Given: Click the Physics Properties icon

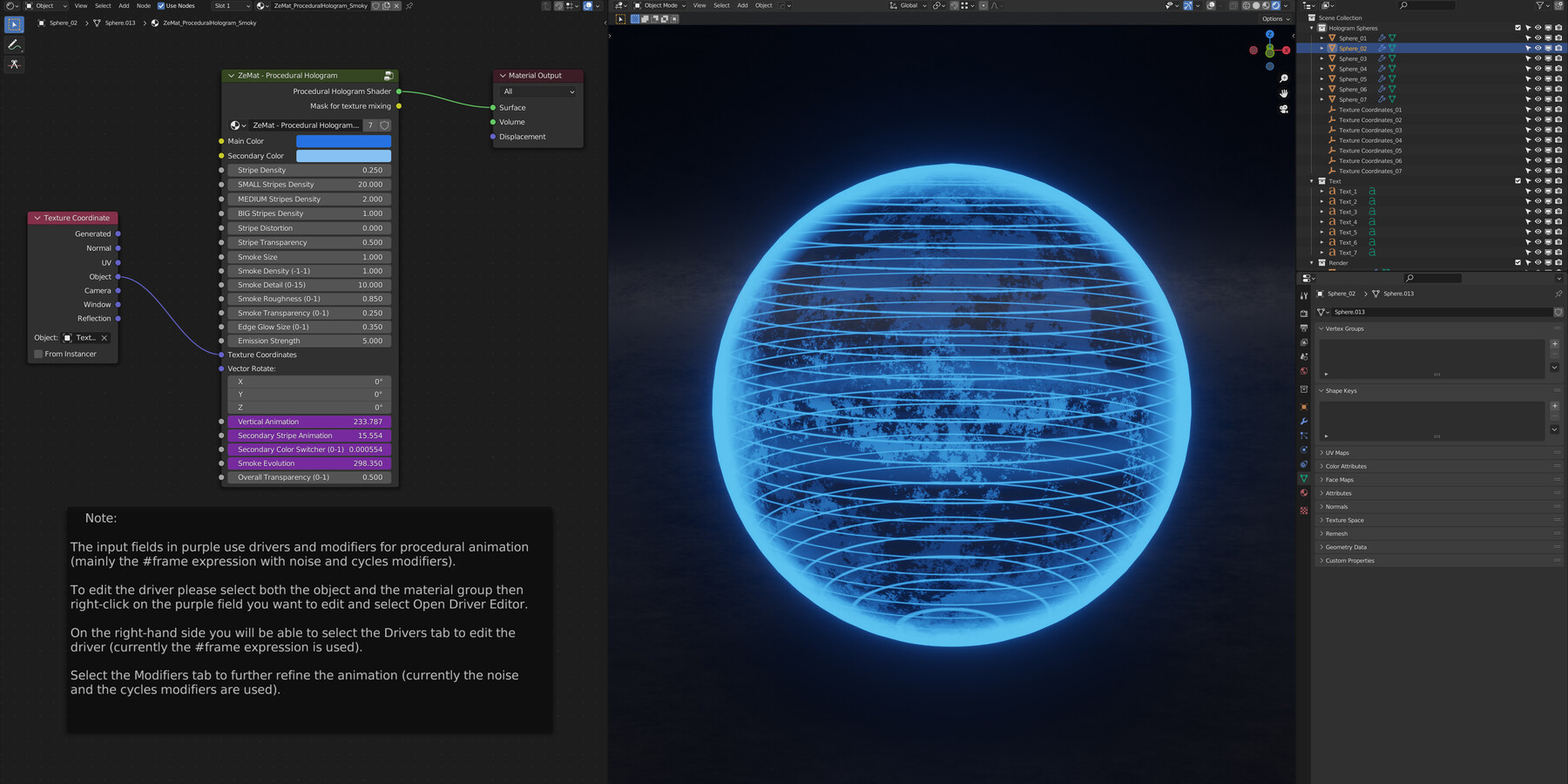Looking at the screenshot, I should point(1304,449).
